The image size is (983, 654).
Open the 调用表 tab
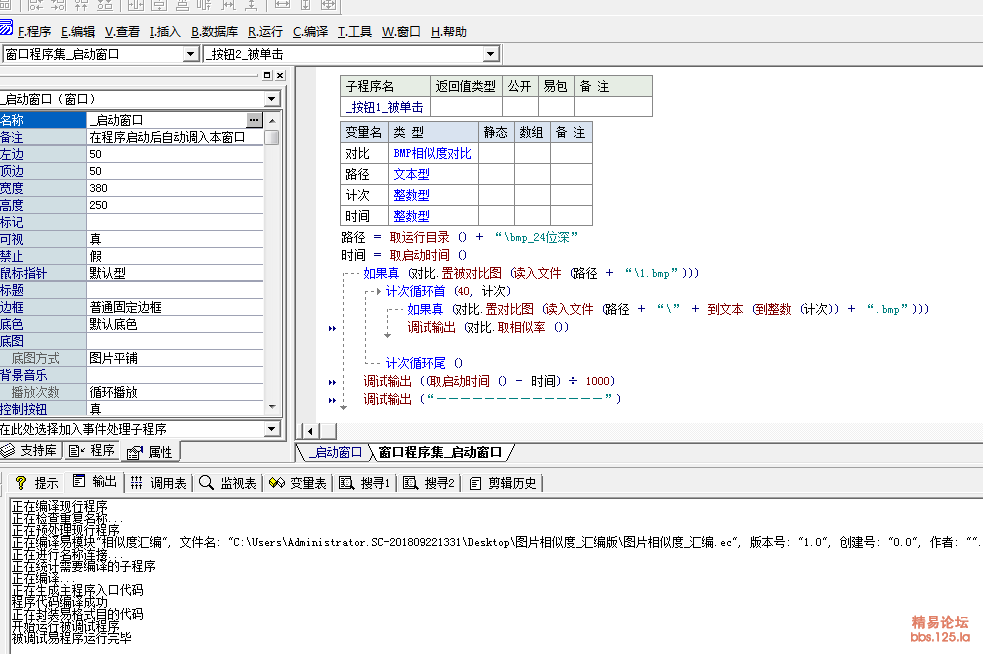pos(159,483)
